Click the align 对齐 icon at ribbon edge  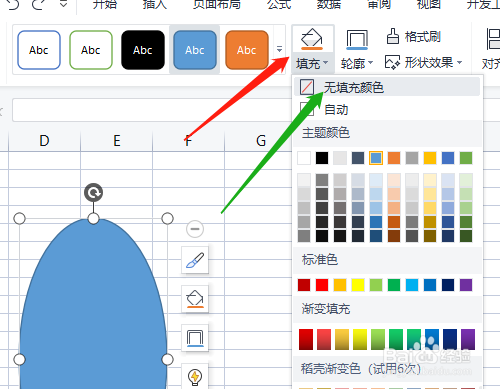click(x=493, y=39)
